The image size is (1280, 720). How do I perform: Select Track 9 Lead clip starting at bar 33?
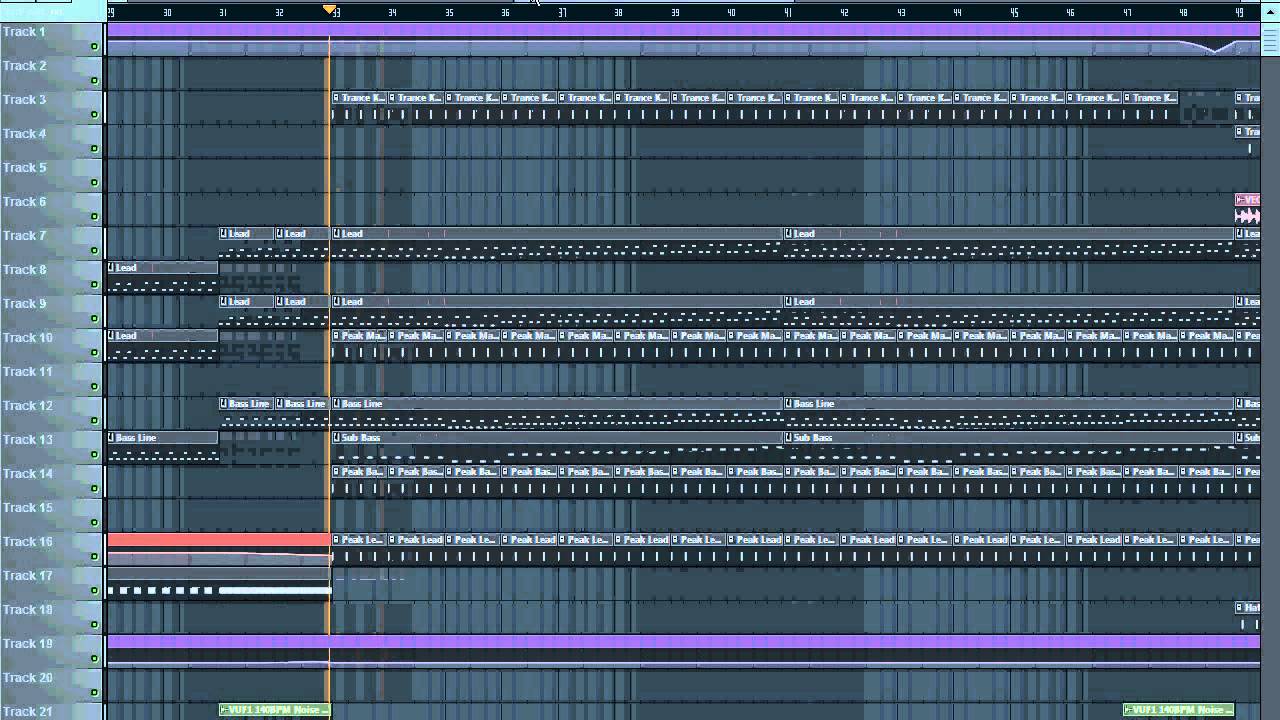[x=557, y=311]
